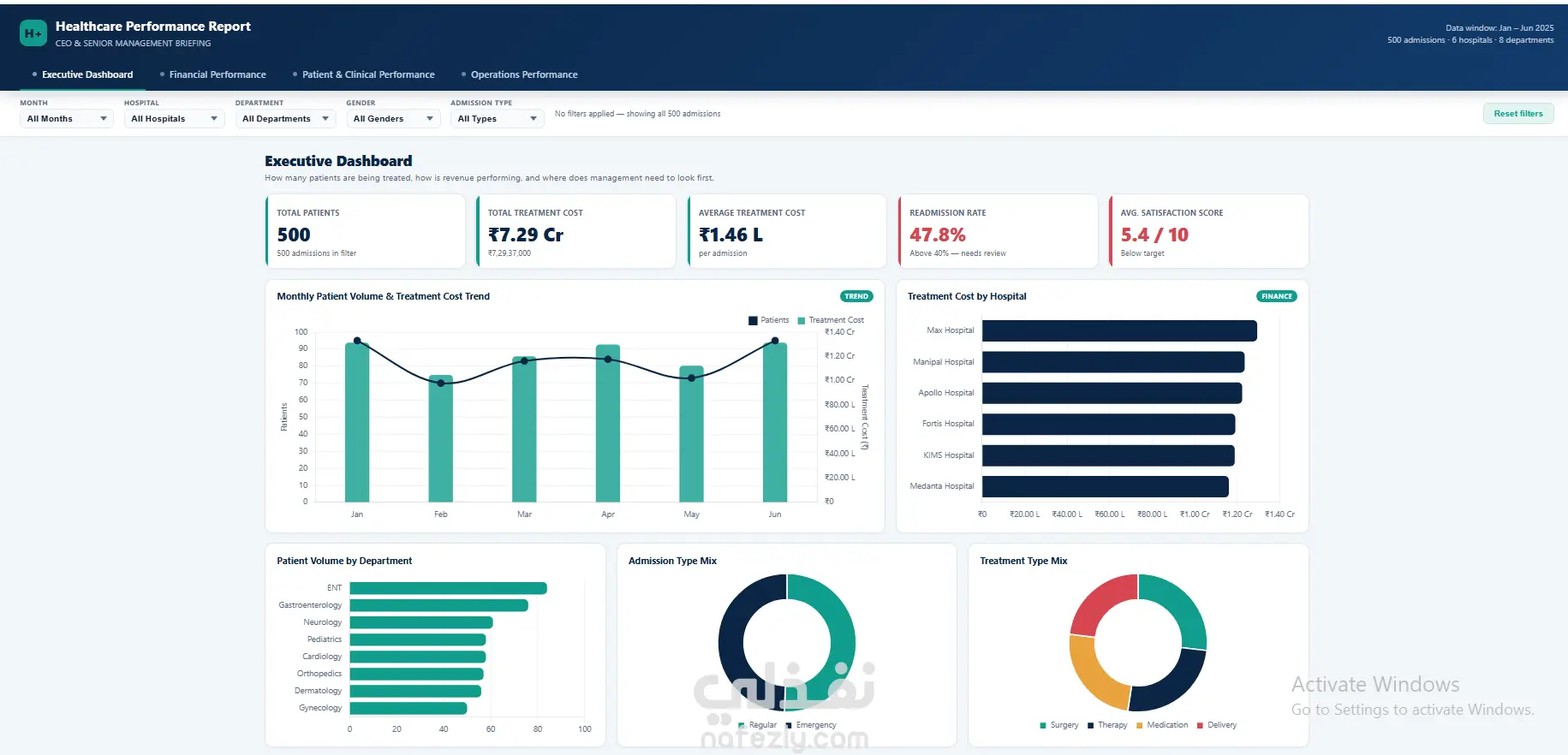Viewport: 1568px width, 755px height.
Task: Open the All Types admission dropdown
Action: tap(498, 119)
